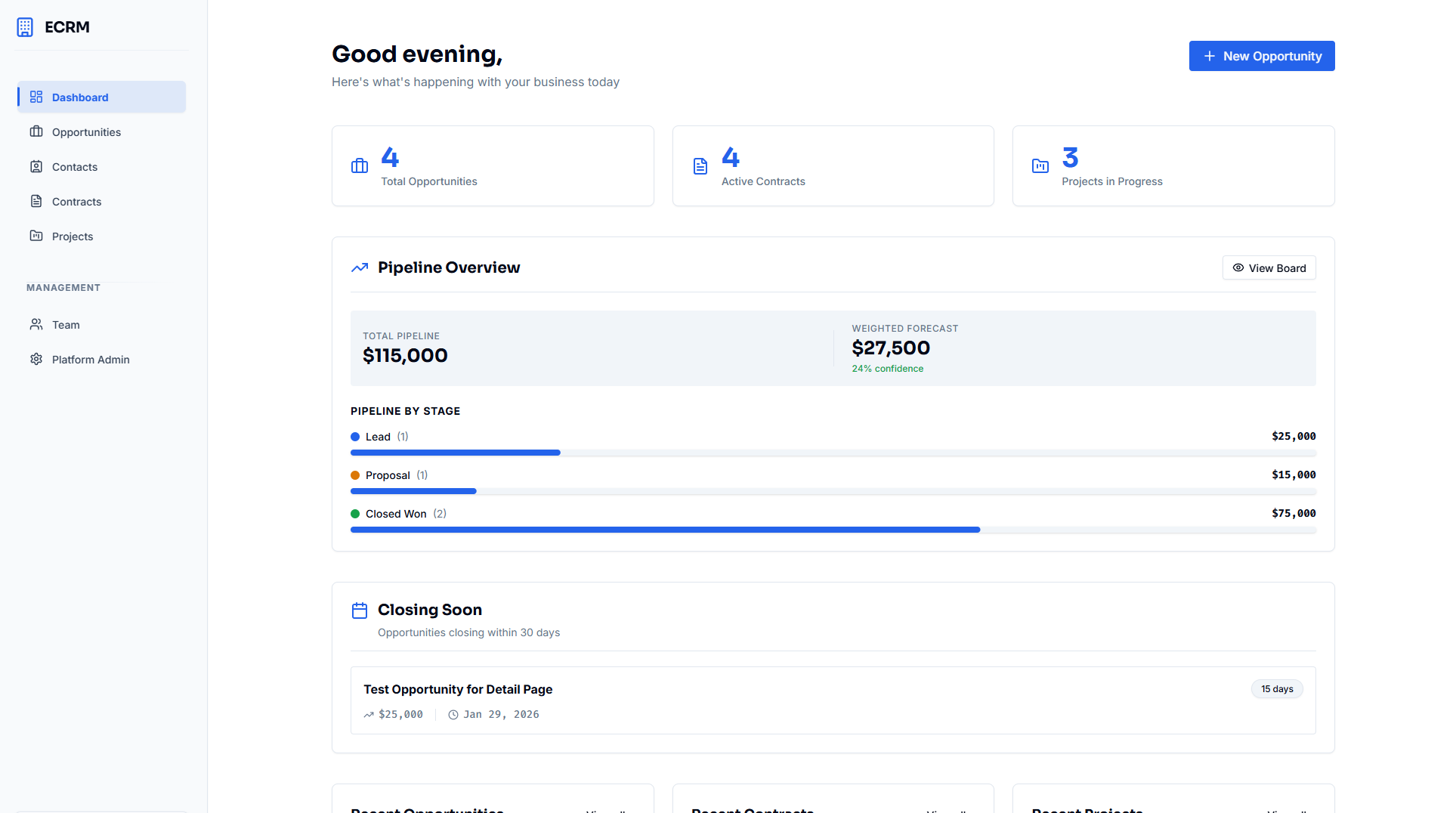Open the Opportunities menu item

coord(86,132)
